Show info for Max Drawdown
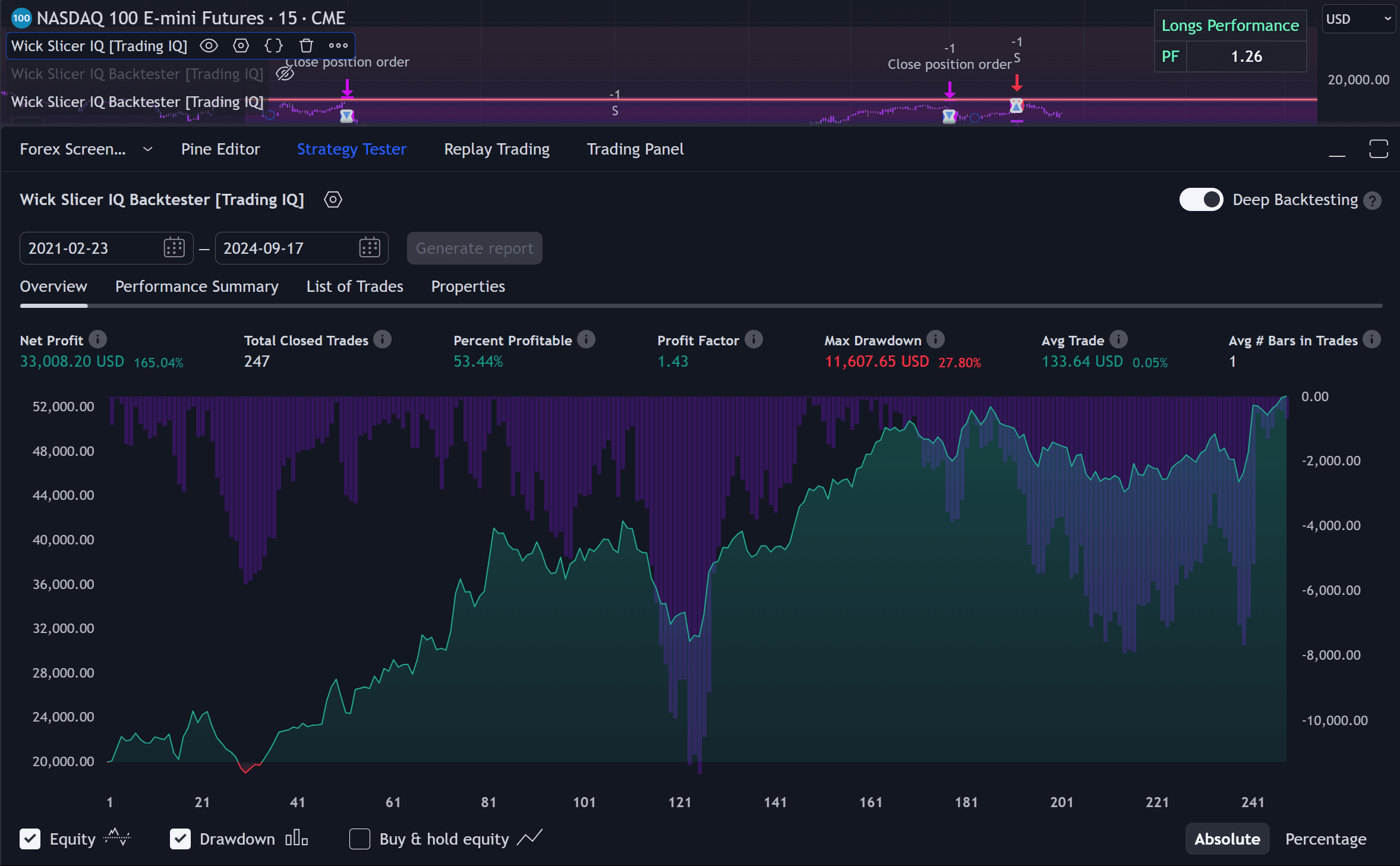 point(935,339)
